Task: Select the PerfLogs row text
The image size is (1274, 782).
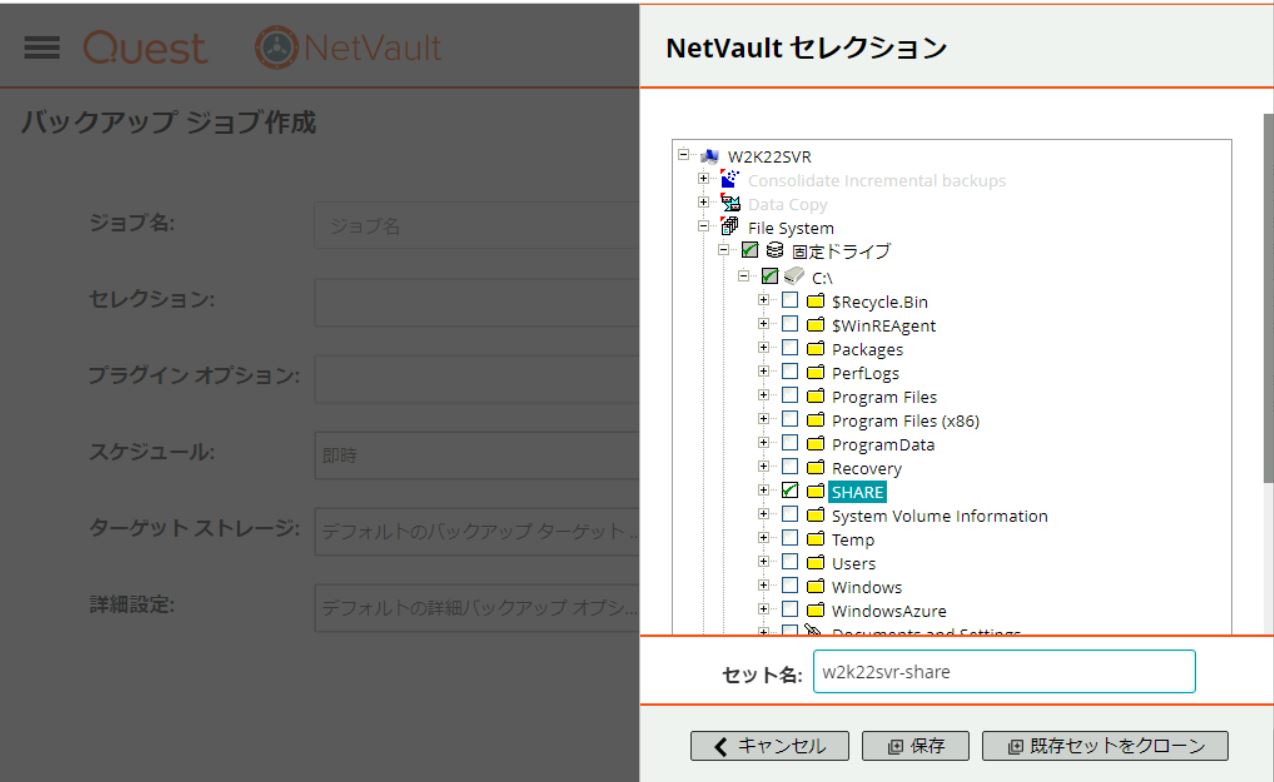Action: 865,374
